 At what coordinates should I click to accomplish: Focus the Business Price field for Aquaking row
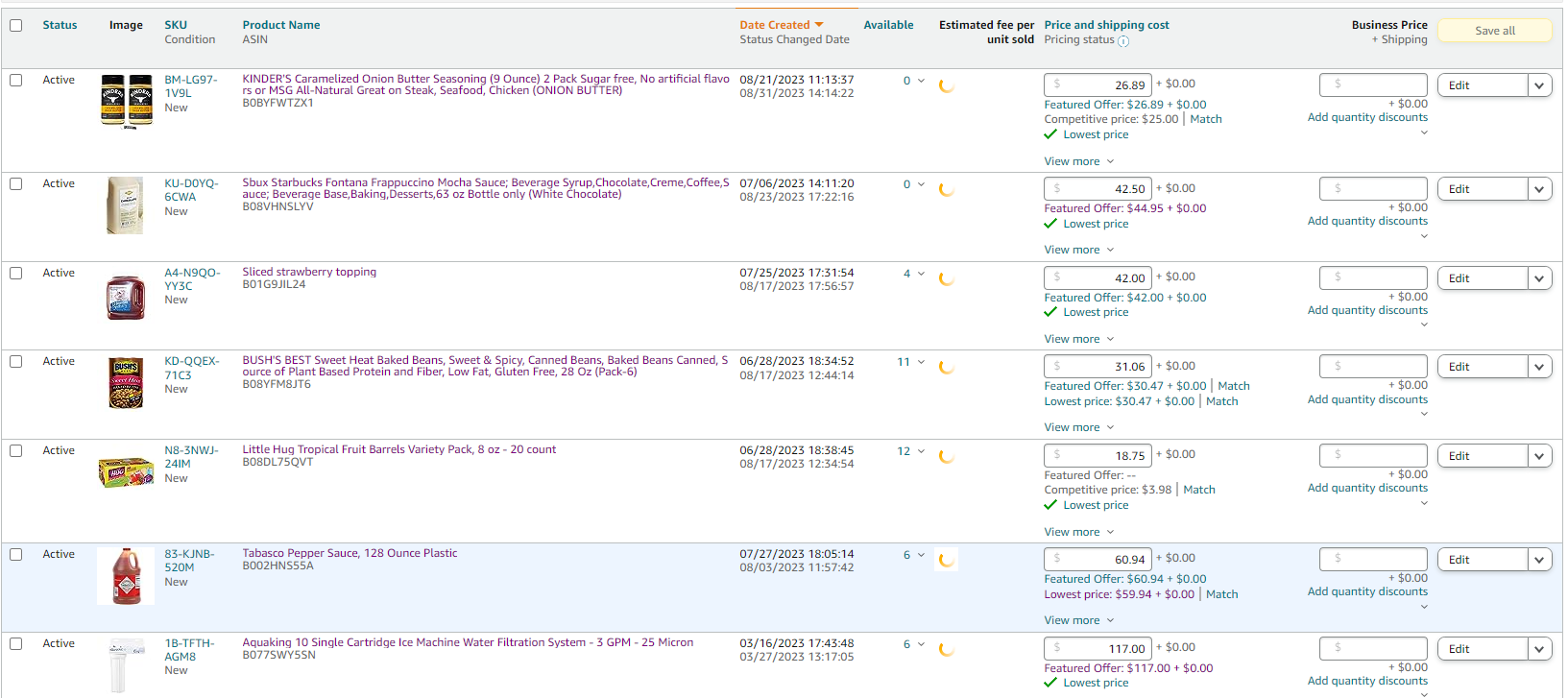click(x=1373, y=648)
